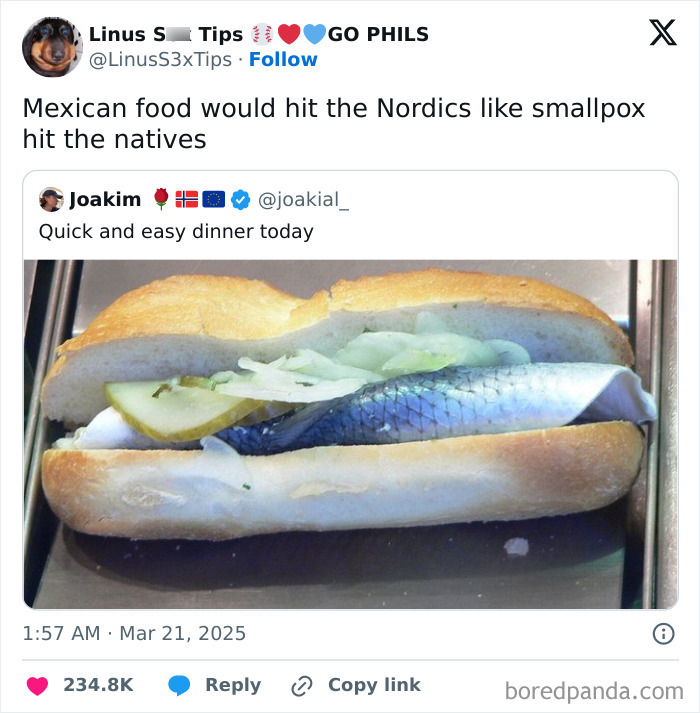Image resolution: width=700 pixels, height=713 pixels.
Task: Click the rose emoji beside Joakim
Action: (161, 199)
